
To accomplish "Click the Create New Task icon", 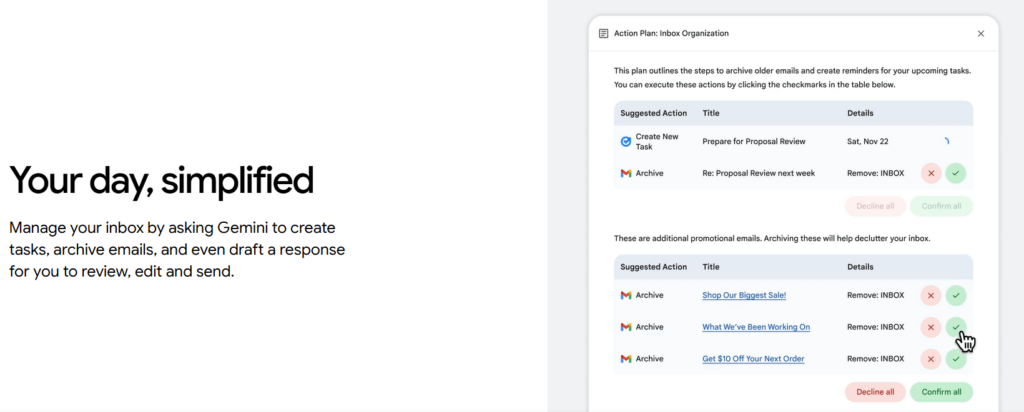I will [626, 142].
